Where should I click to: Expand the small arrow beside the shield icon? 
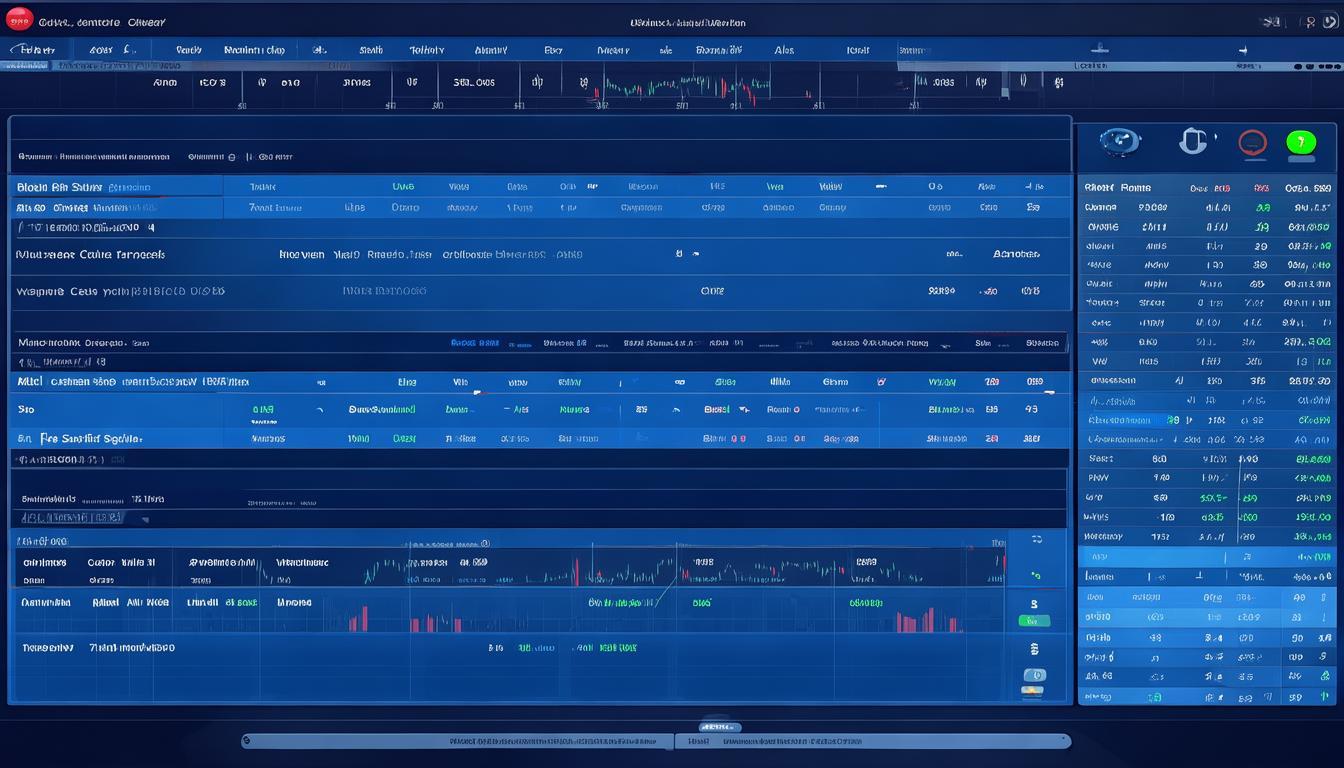point(1215,135)
